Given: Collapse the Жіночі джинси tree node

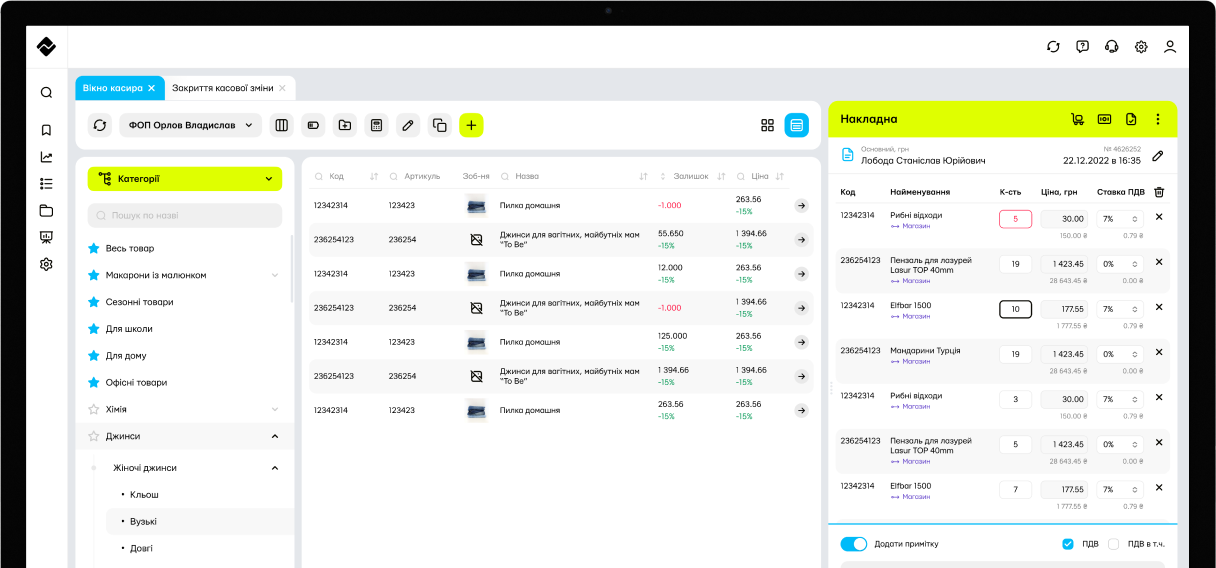Looking at the screenshot, I should point(275,468).
